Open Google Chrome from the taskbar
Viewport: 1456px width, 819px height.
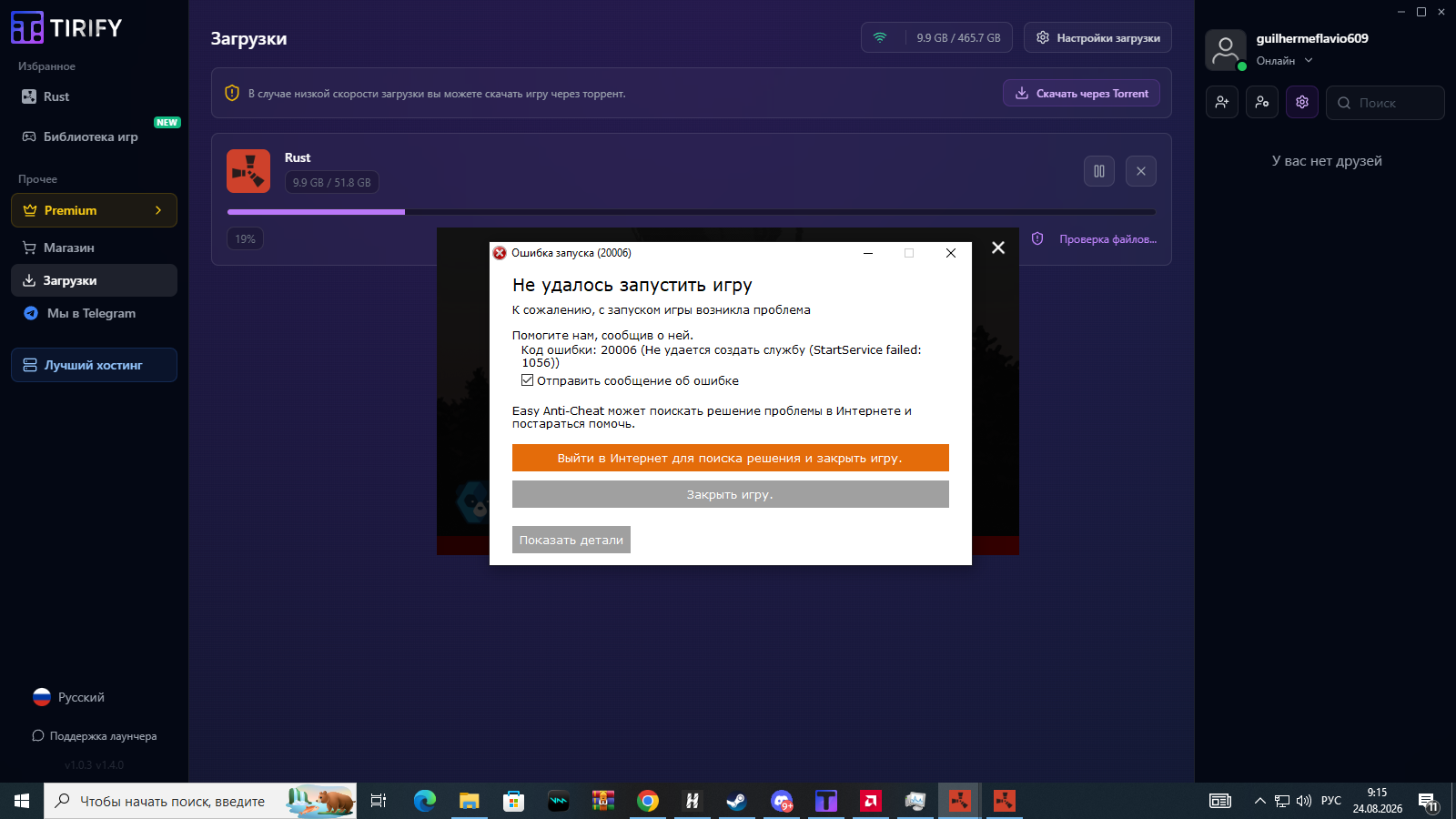click(x=648, y=801)
